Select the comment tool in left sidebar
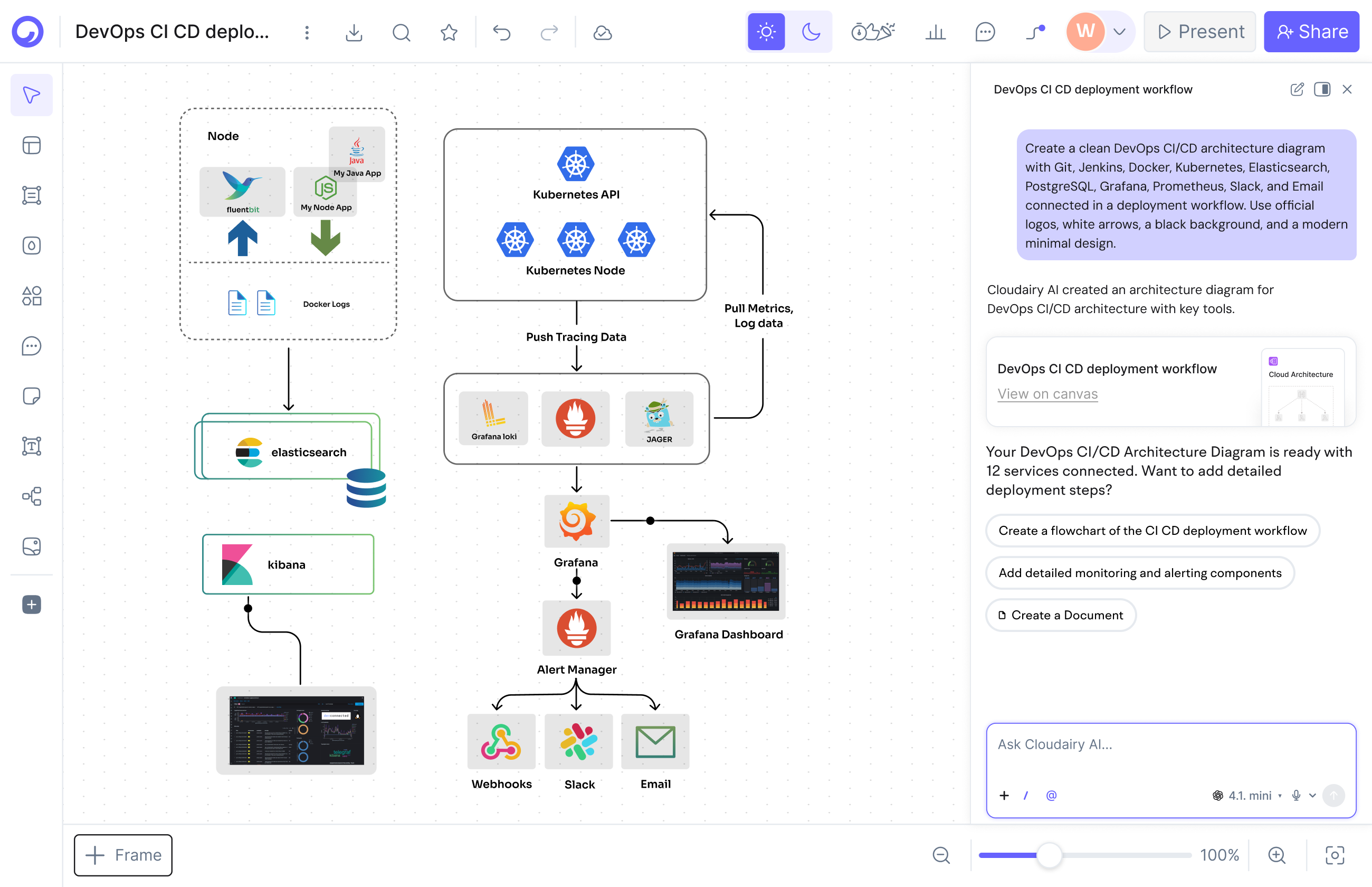The height and width of the screenshot is (887, 1372). pos(32,346)
